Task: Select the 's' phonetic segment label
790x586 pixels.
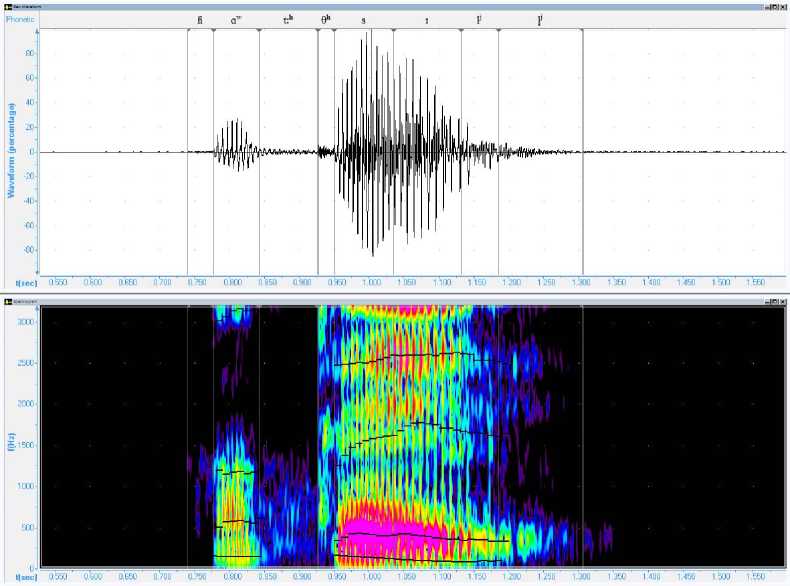Action: point(363,19)
